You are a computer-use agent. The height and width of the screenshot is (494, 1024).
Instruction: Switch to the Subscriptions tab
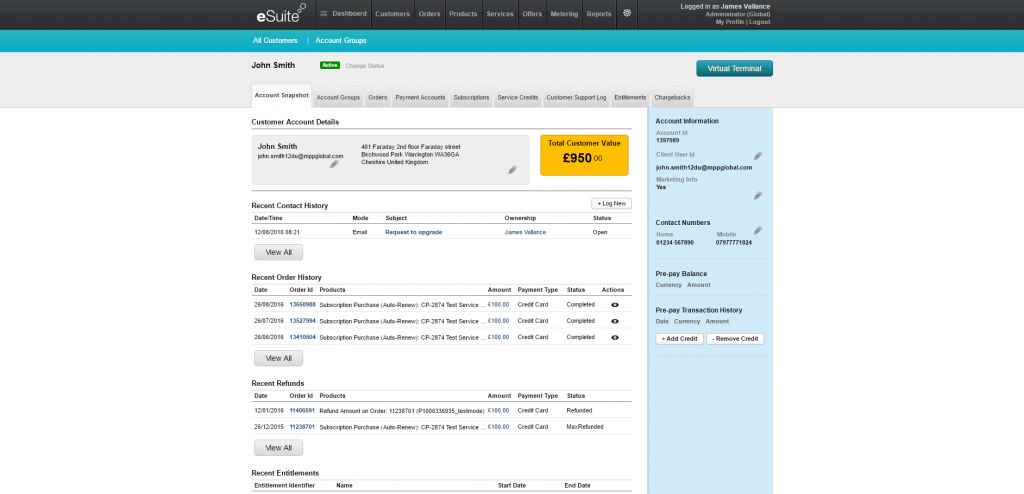(471, 98)
